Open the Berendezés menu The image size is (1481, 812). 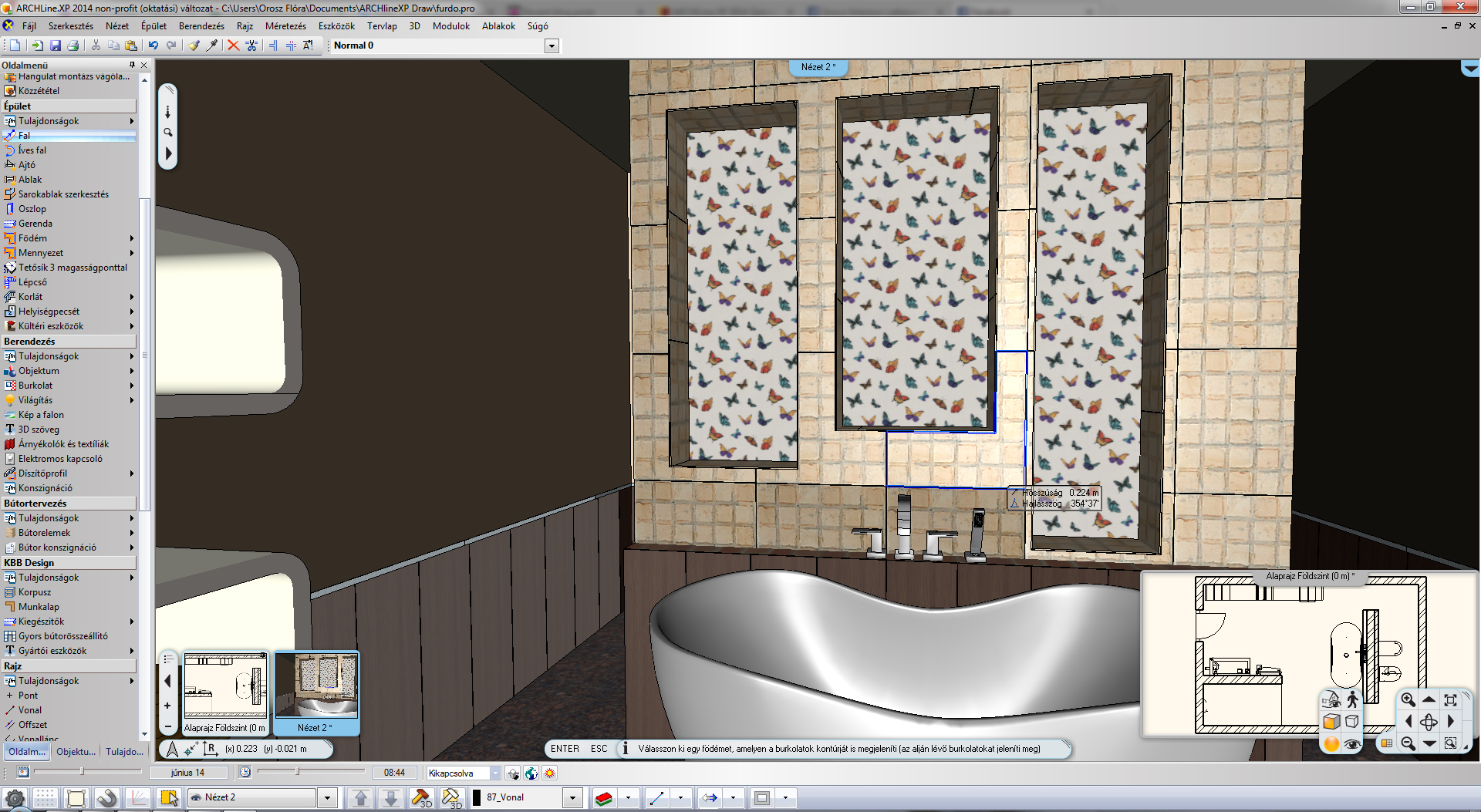pos(201,26)
